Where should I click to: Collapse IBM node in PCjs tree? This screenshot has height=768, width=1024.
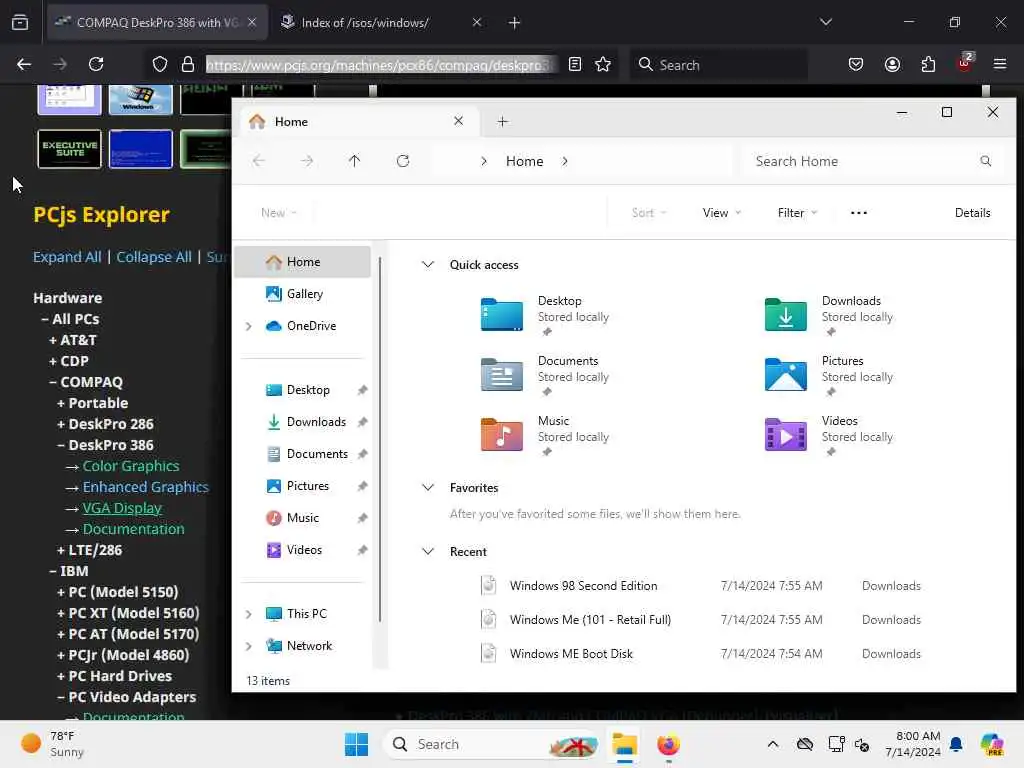[53, 571]
